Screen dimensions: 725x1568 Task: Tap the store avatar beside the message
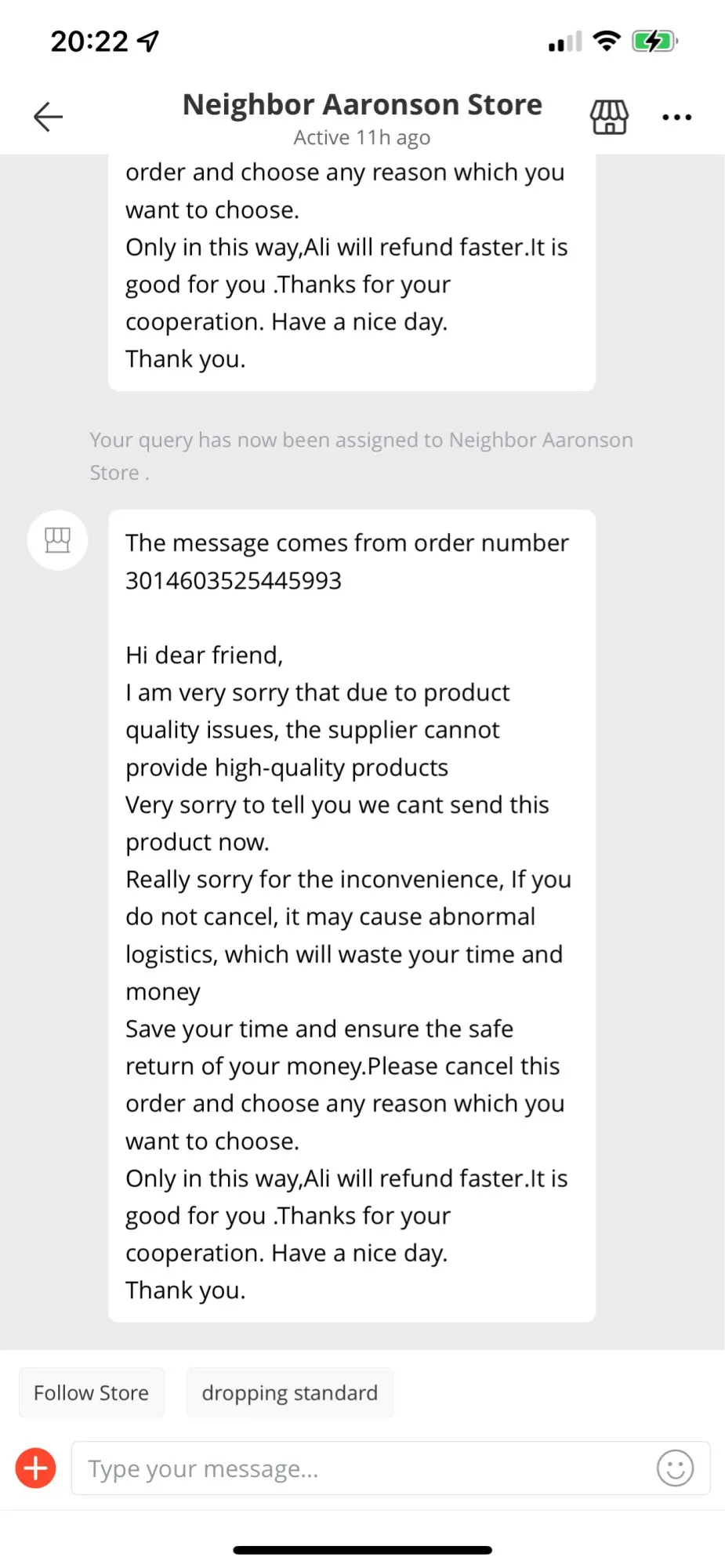tap(57, 540)
